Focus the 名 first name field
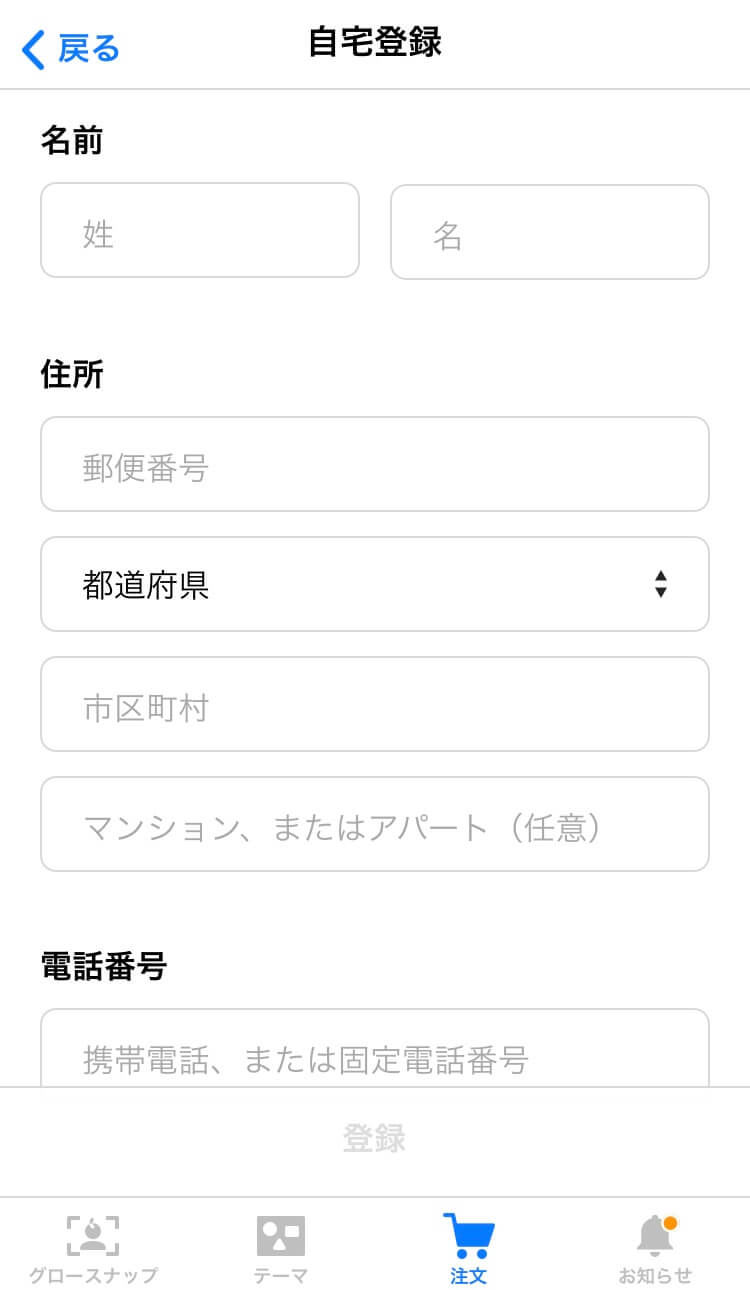This screenshot has width=750, height=1290. tap(550, 232)
